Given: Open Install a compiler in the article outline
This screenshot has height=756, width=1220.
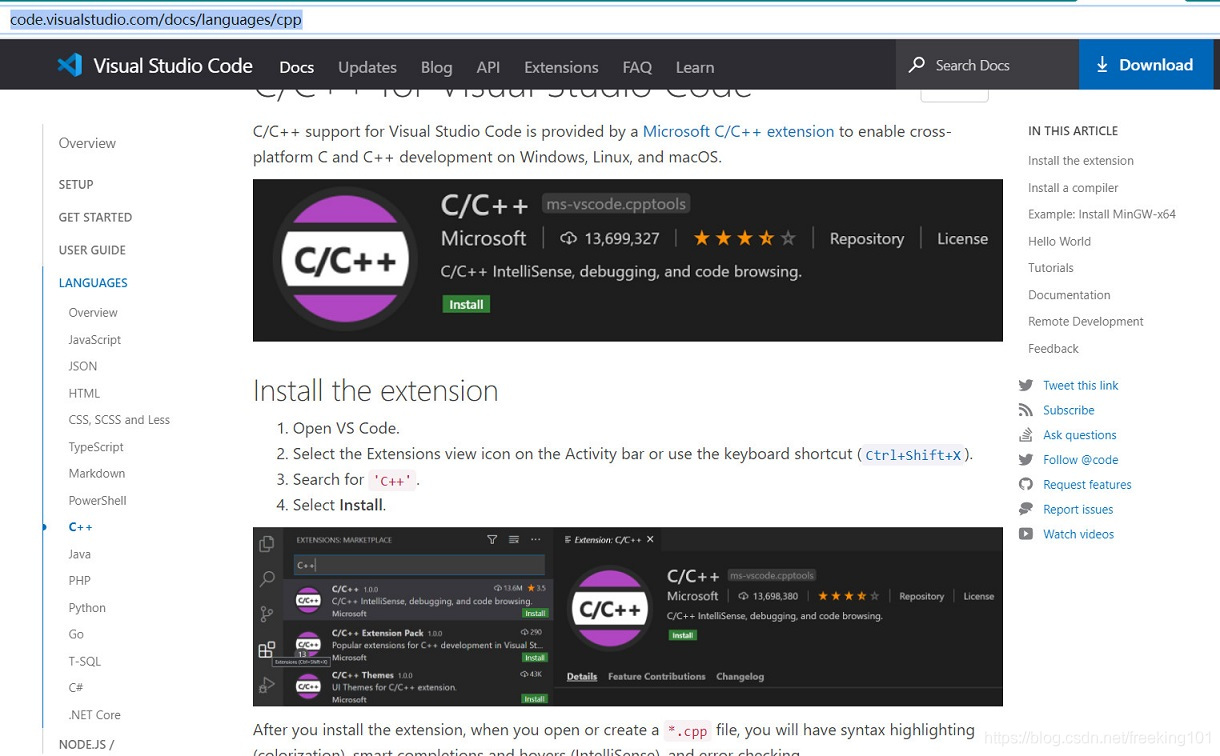Looking at the screenshot, I should 1073,187.
